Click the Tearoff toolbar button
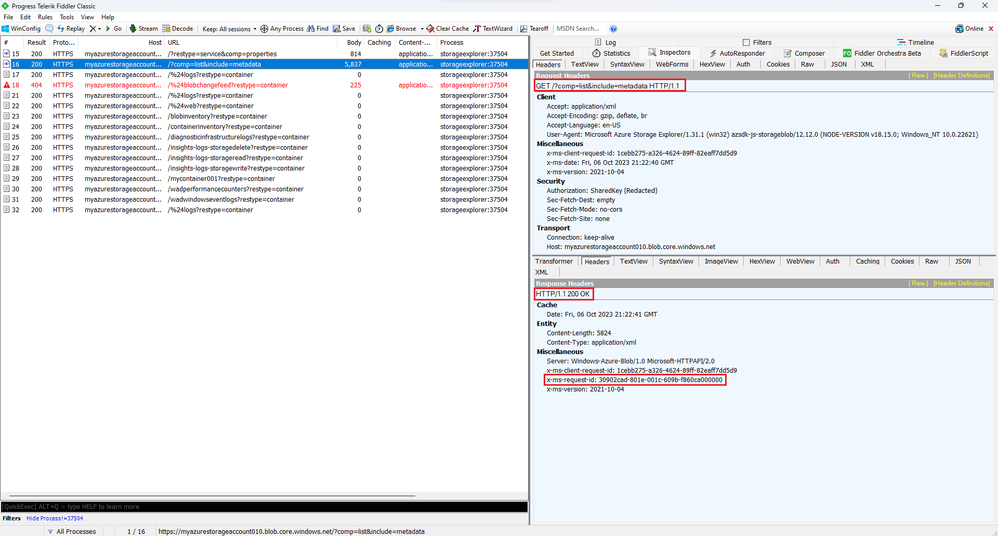Screen dimensions: 998x536 (534, 29)
